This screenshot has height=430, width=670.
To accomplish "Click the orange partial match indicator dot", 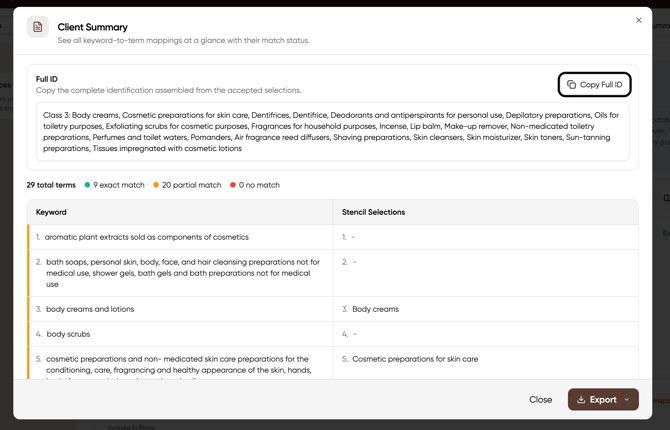I will pyautogui.click(x=156, y=185).
